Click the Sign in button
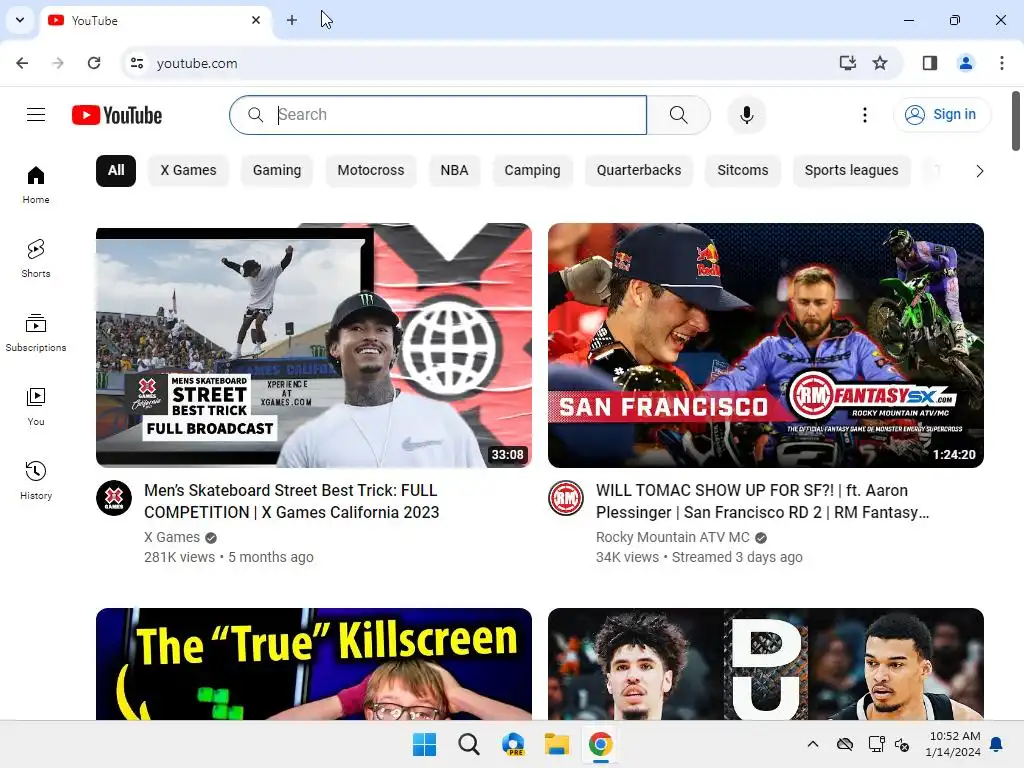Image resolution: width=1024 pixels, height=768 pixels. pos(941,114)
